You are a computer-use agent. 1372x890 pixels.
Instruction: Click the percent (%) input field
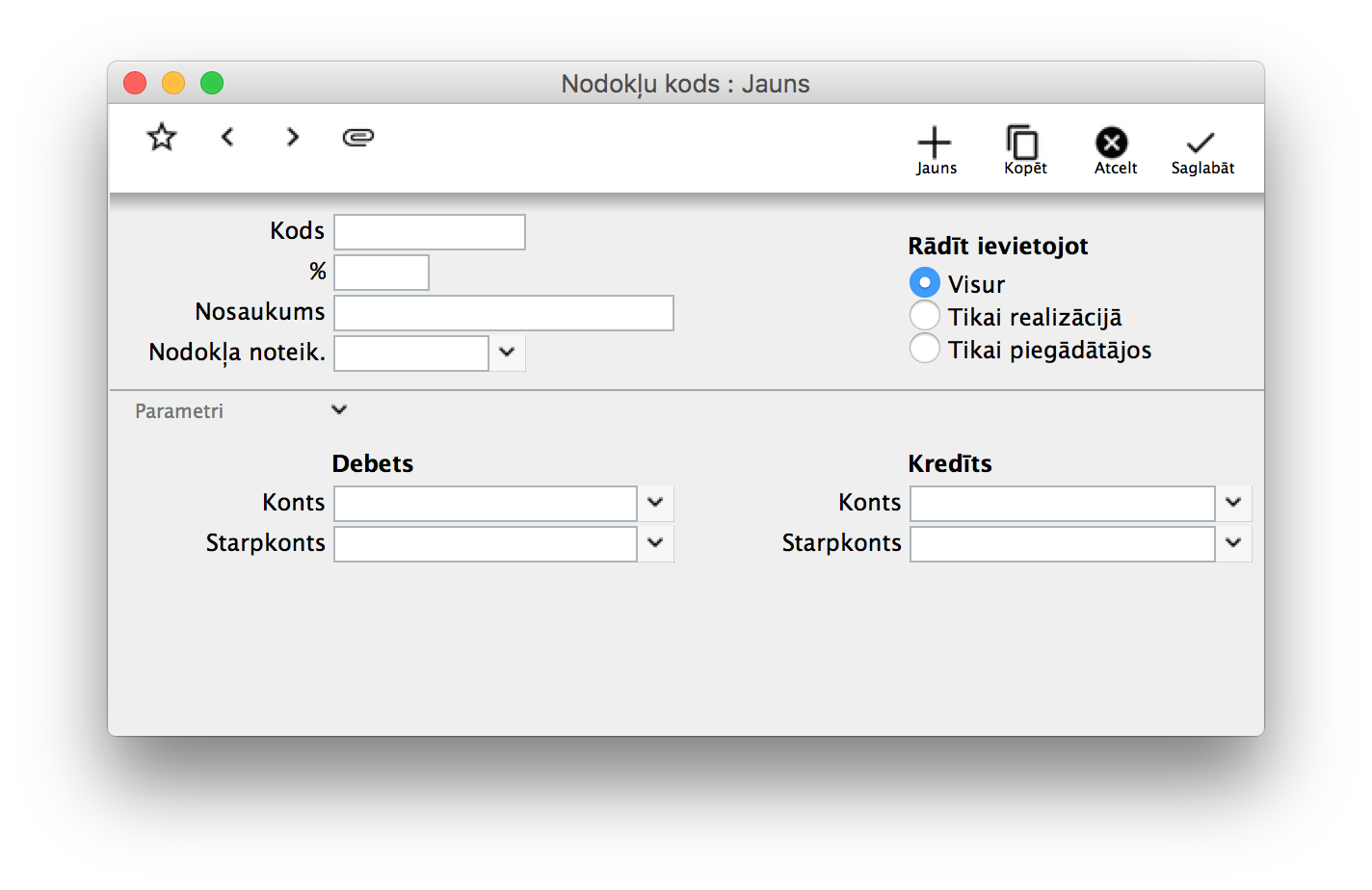381,273
